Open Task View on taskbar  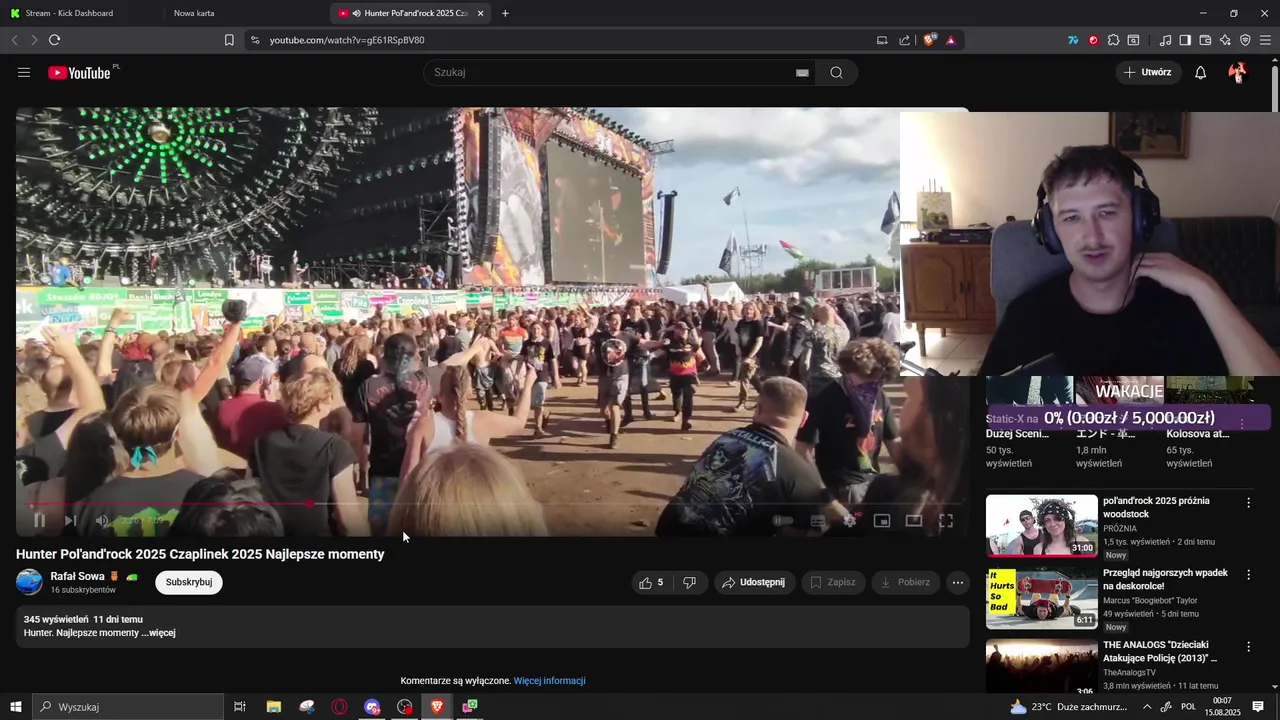click(240, 707)
